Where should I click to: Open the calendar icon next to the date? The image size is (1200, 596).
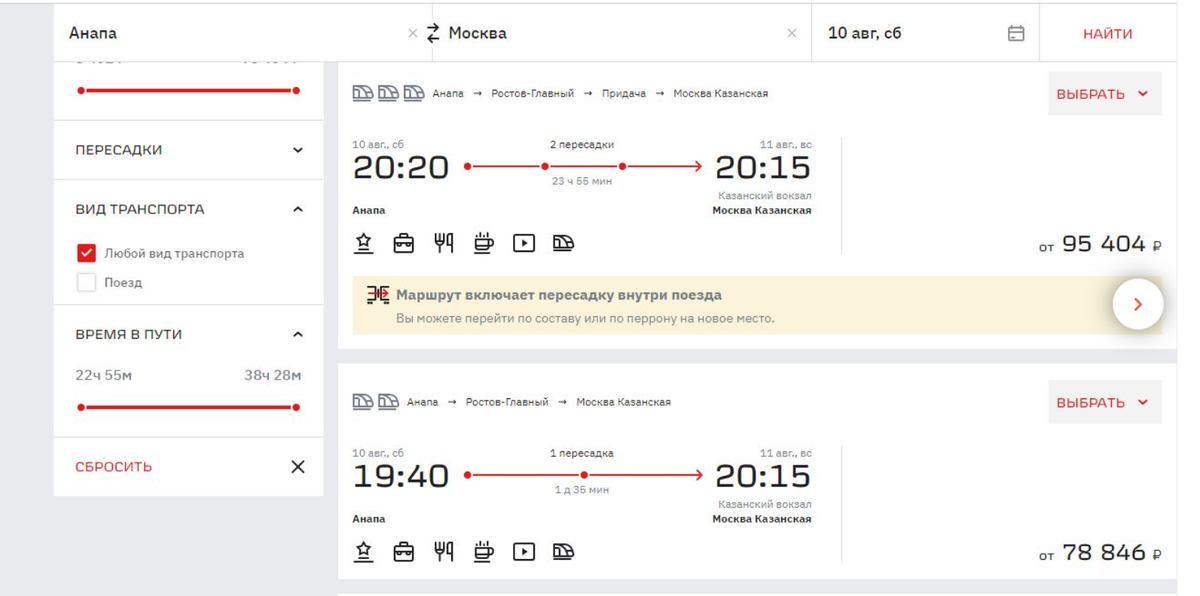(x=1015, y=32)
